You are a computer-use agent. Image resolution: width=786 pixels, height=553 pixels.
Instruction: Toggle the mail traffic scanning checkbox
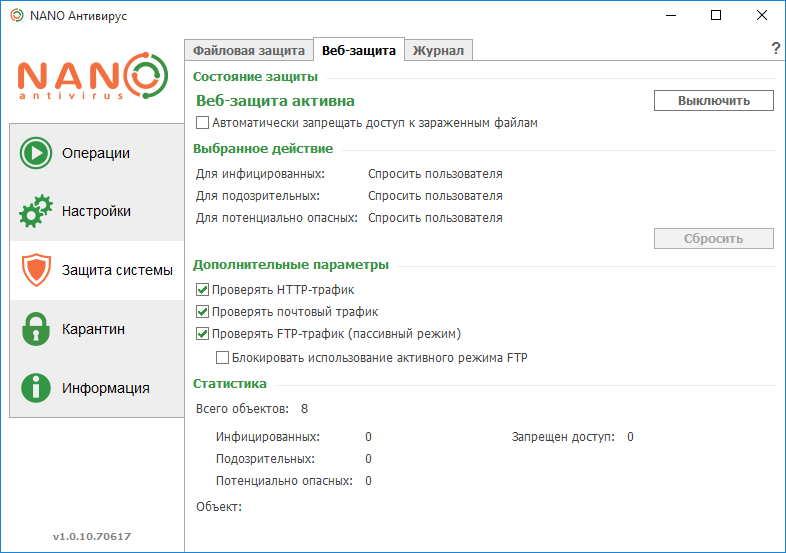[x=203, y=312]
